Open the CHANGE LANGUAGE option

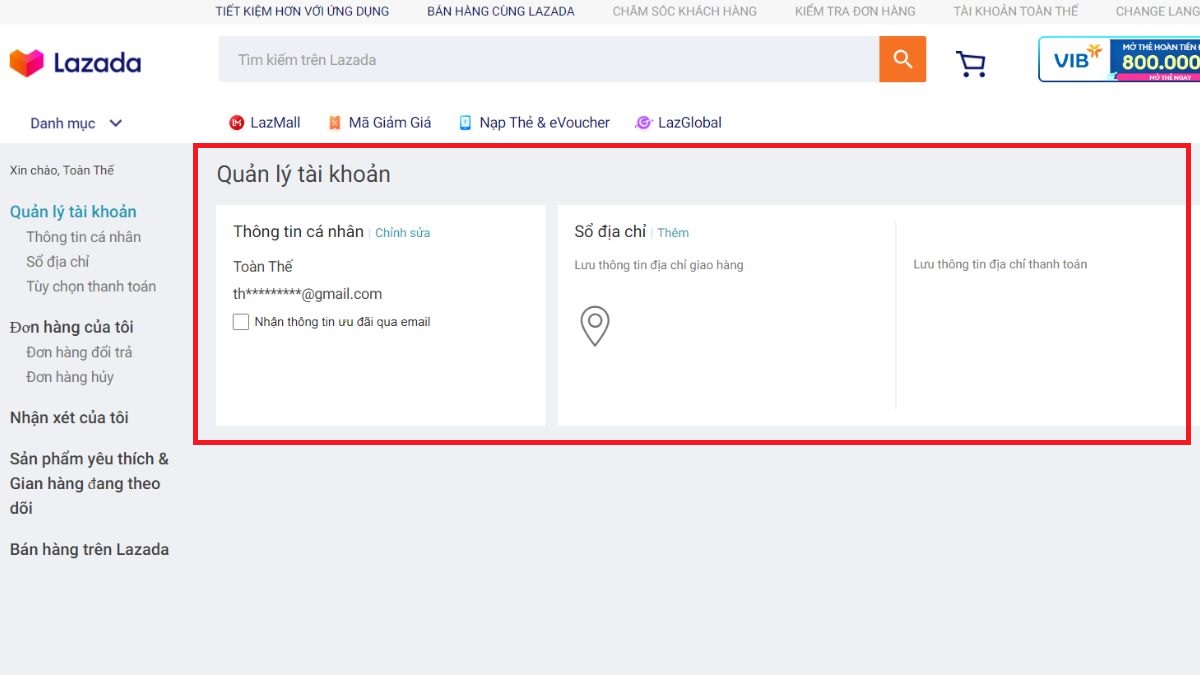[x=1160, y=11]
